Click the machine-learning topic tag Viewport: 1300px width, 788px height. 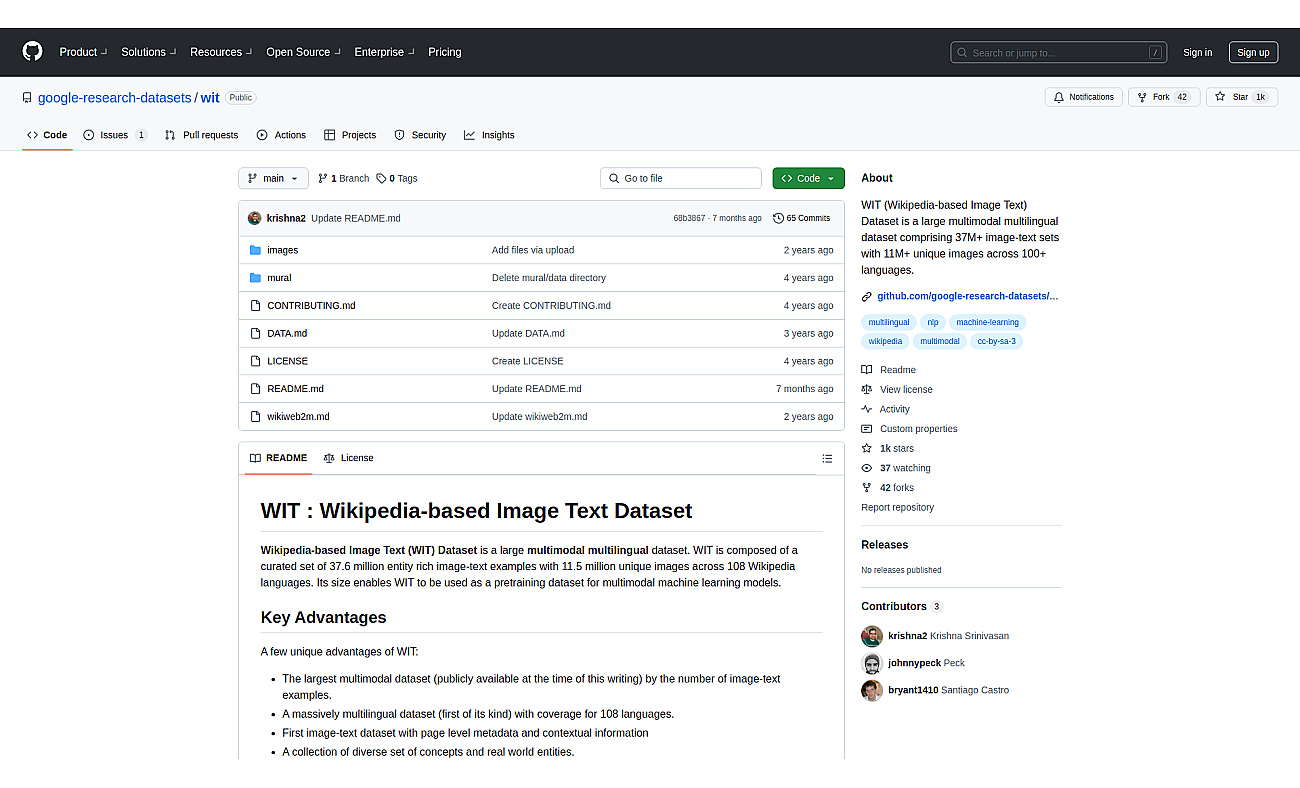click(x=987, y=323)
